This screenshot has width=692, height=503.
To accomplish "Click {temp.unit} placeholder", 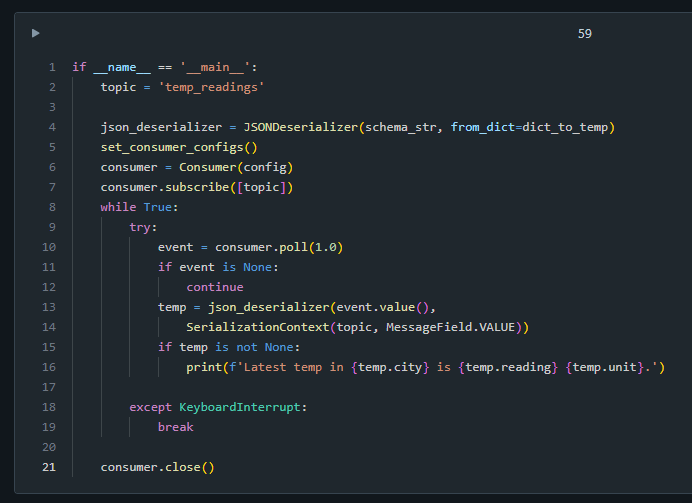I will 605,367.
